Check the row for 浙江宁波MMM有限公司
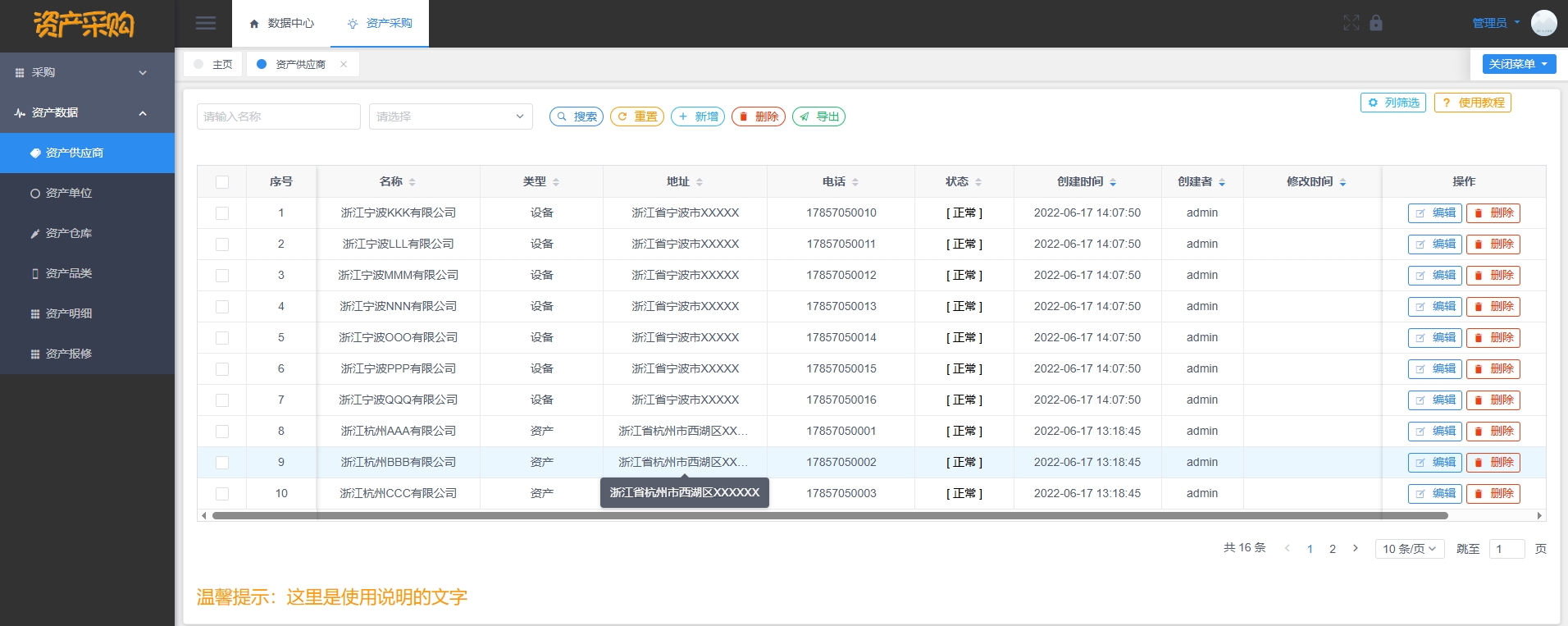Screen dimensions: 1568x626 222,276
